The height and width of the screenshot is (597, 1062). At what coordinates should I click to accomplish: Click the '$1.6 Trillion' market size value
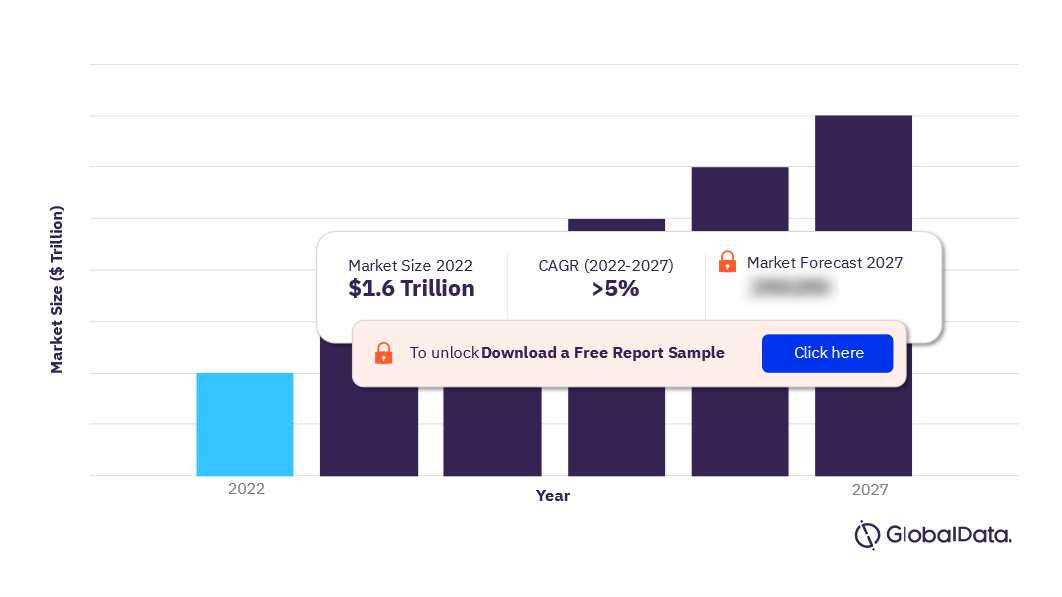pyautogui.click(x=411, y=289)
